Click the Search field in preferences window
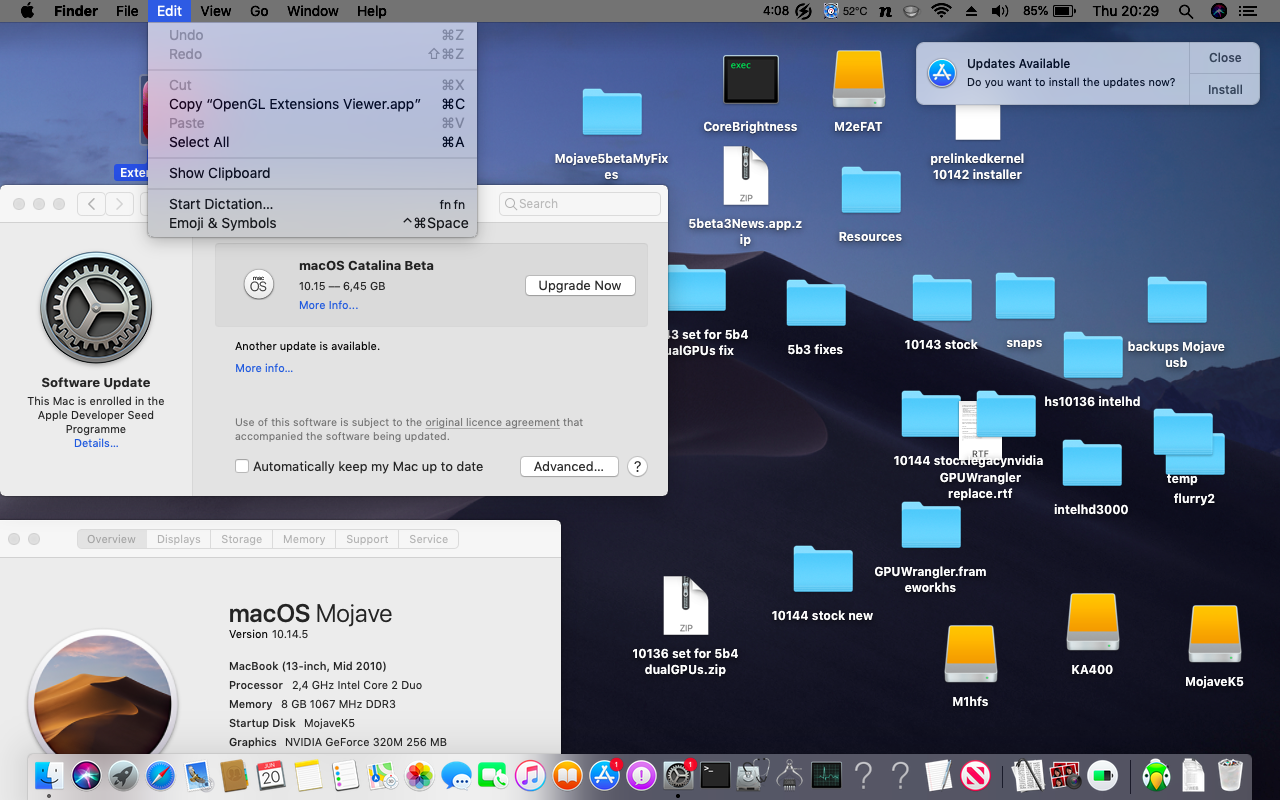 click(580, 204)
